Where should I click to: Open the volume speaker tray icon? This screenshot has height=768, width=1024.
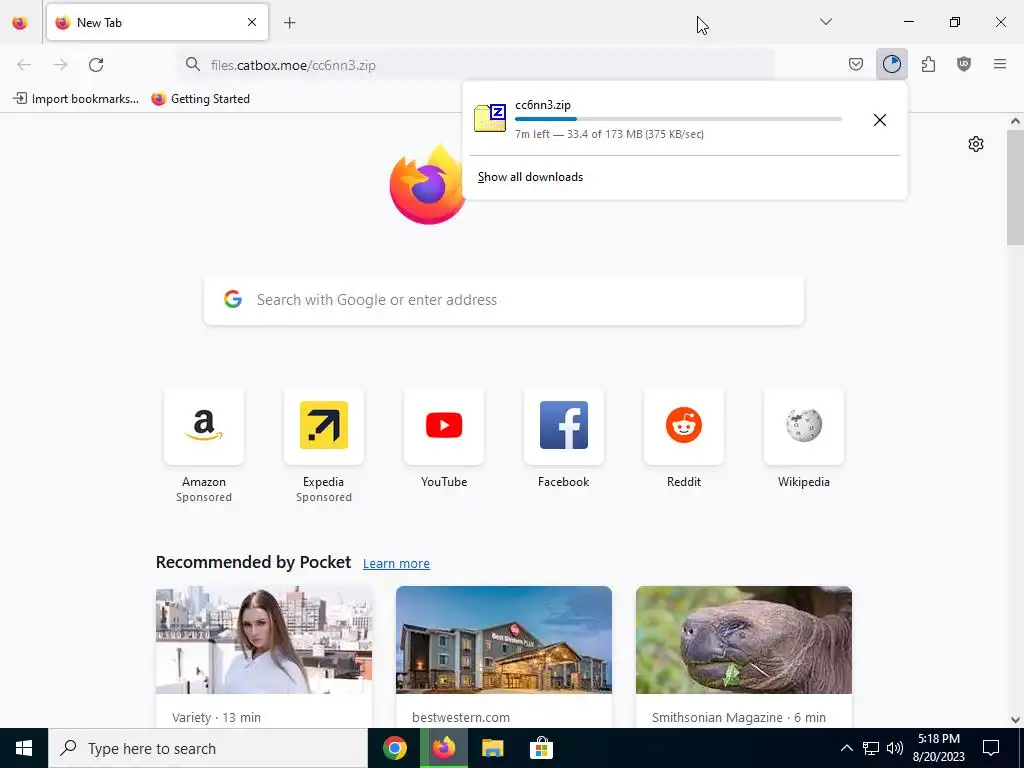click(895, 748)
